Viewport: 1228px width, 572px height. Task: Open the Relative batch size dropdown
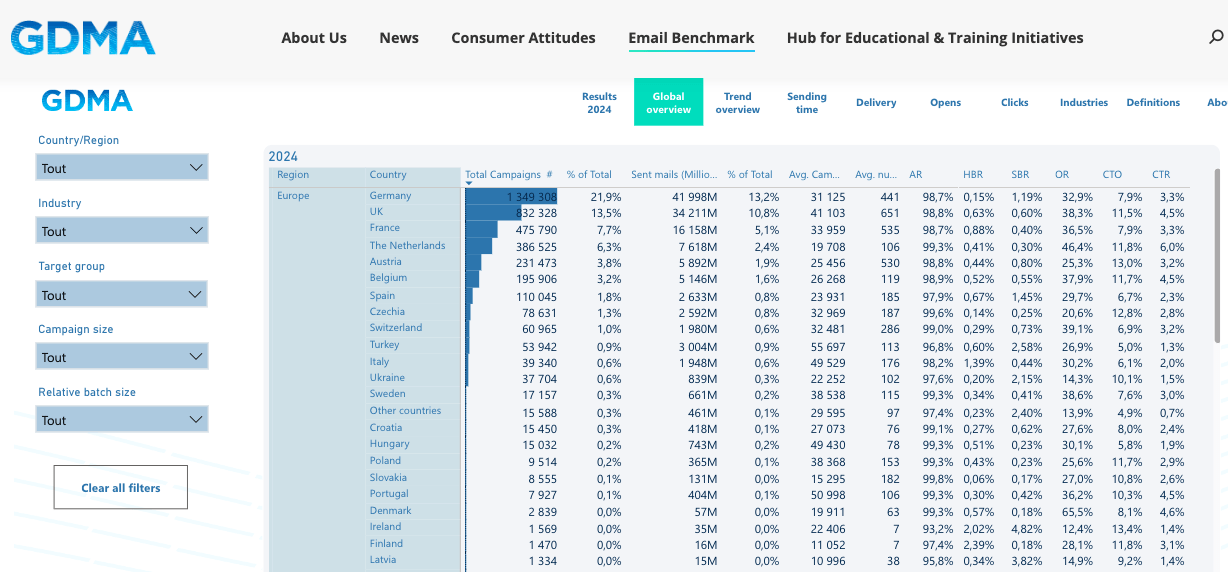122,420
